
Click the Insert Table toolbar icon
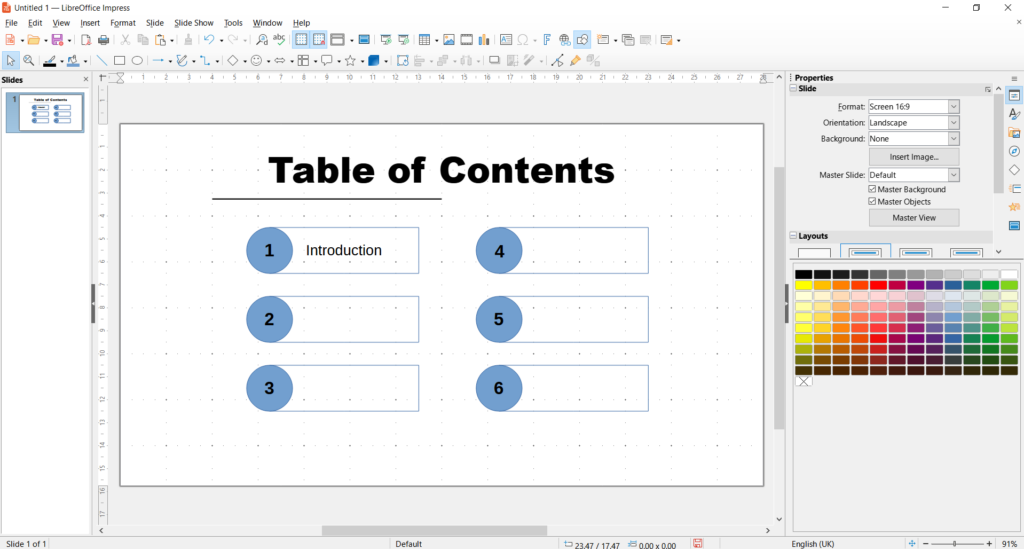[x=425, y=40]
